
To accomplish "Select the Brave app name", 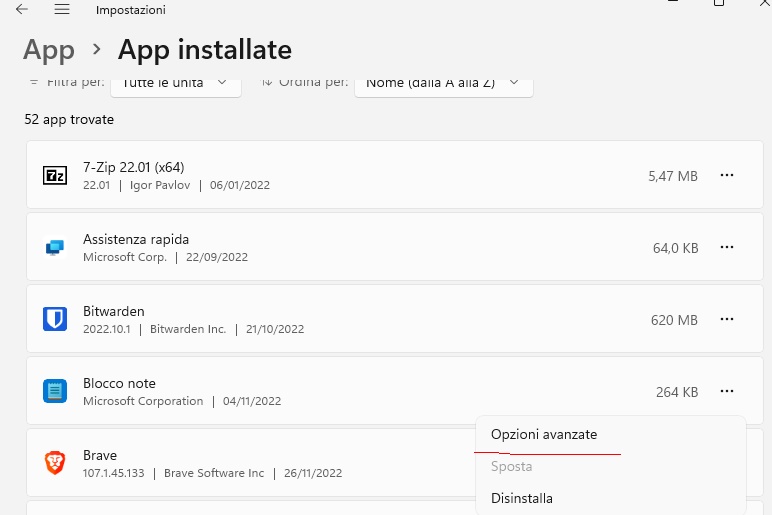I will pos(100,455).
